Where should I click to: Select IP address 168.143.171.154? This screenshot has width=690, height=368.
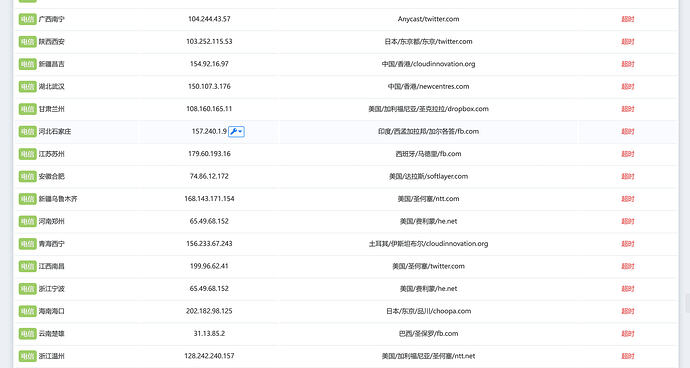[x=209, y=199]
